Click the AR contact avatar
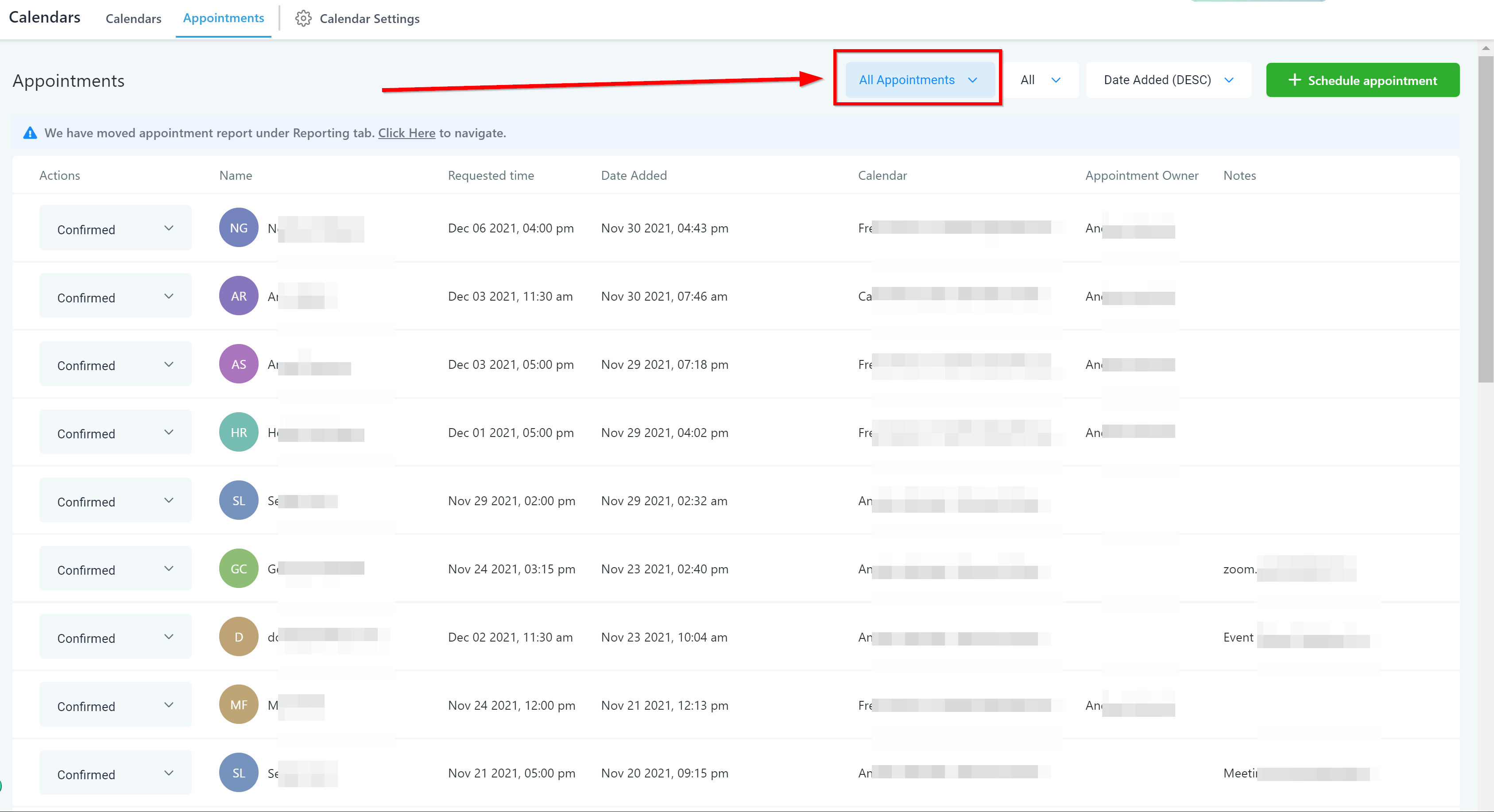This screenshot has height=812, width=1494. 238,296
